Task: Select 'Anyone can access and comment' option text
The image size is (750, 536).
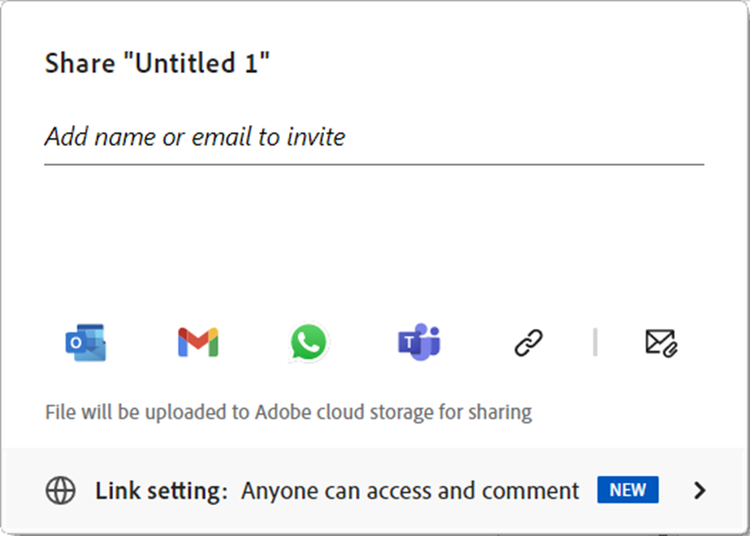Action: (x=410, y=491)
